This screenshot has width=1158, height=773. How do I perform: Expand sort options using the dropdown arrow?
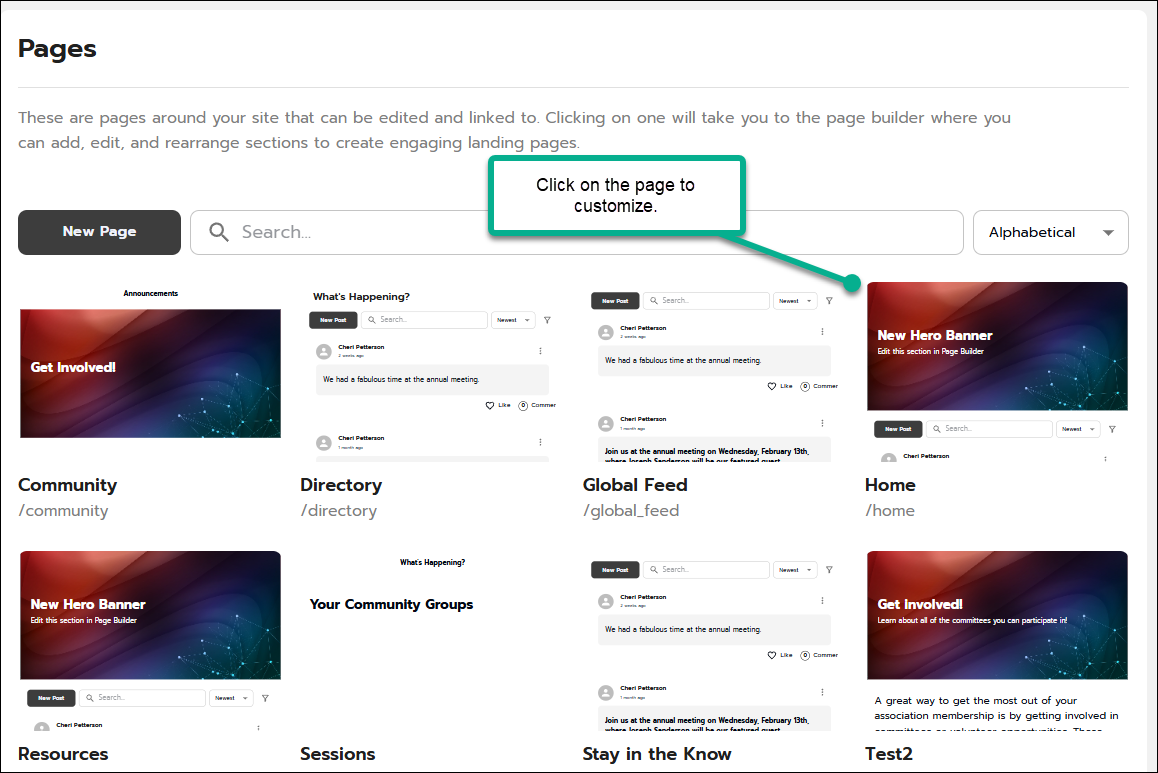tap(1108, 233)
